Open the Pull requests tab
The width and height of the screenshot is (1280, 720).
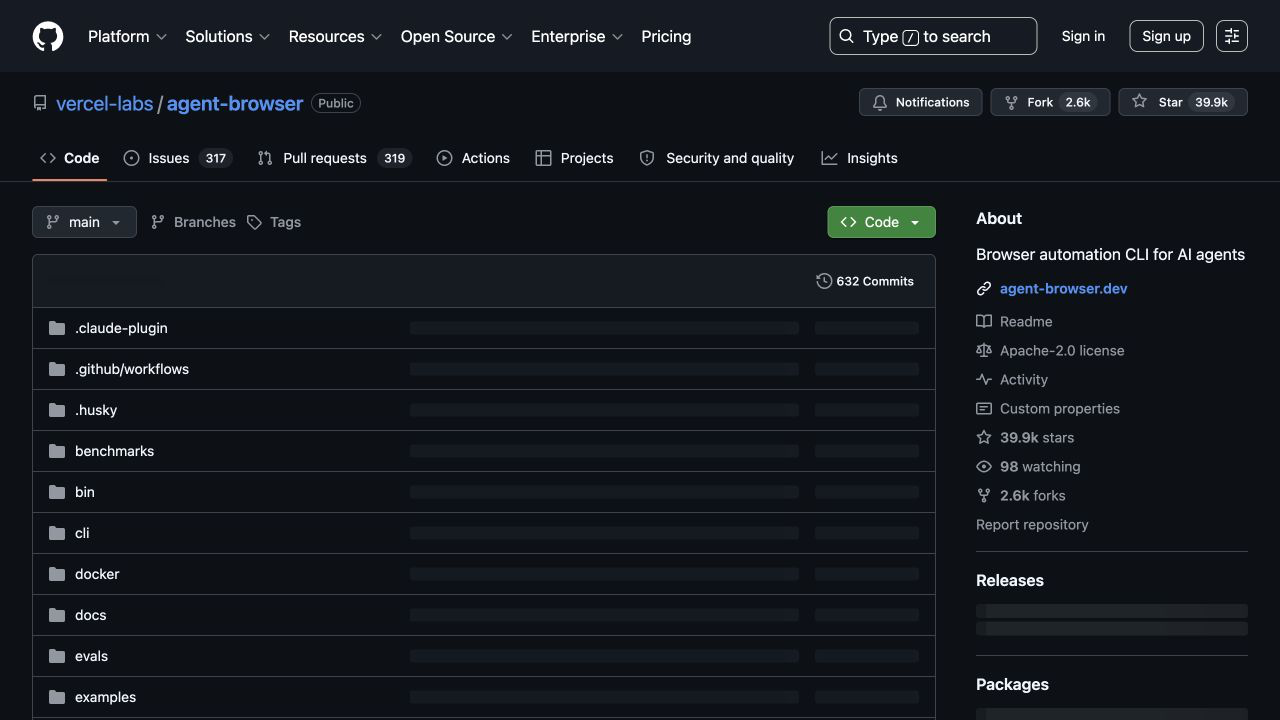pos(334,158)
